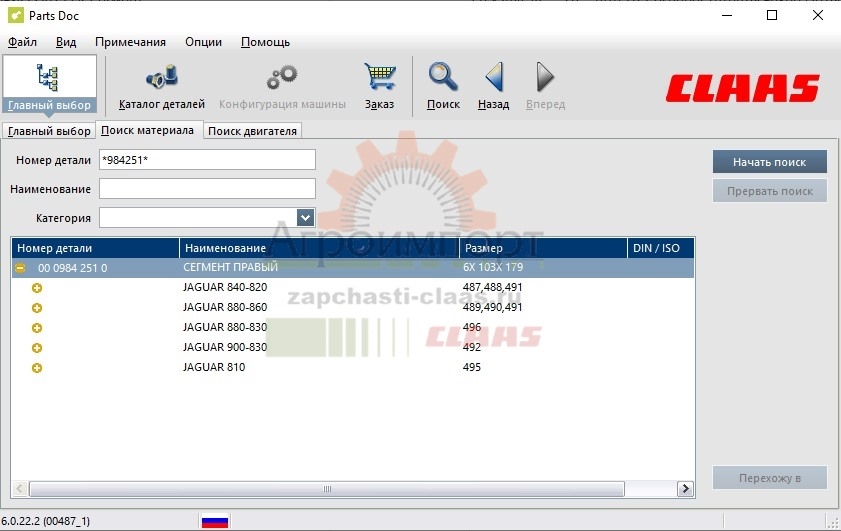The height and width of the screenshot is (531, 841).
Task: Select the 6X 103X 179 size cell
Action: 493,267
